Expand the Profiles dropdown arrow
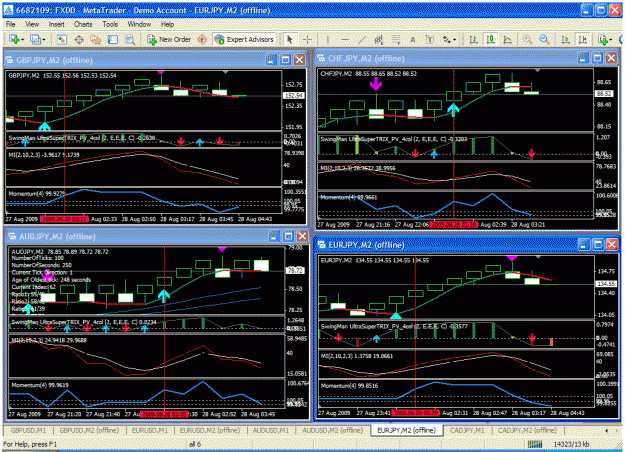The width and height of the screenshot is (625, 452). (43, 40)
